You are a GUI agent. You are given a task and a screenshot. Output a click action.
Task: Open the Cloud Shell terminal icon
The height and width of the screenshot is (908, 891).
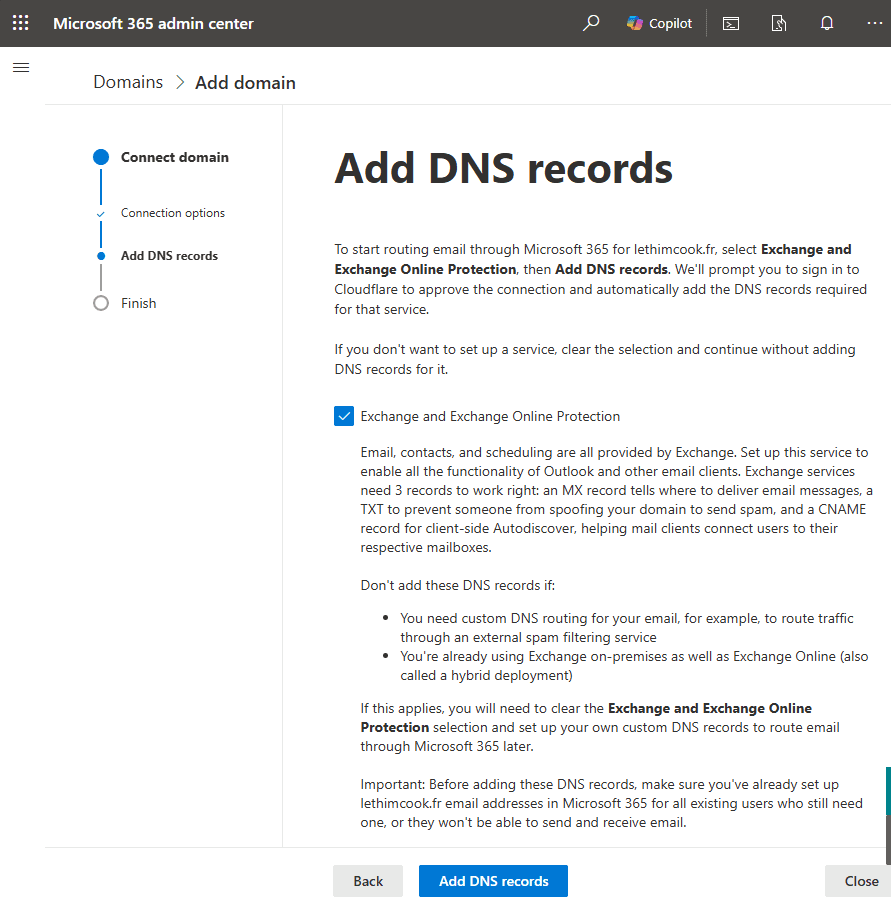[x=731, y=23]
